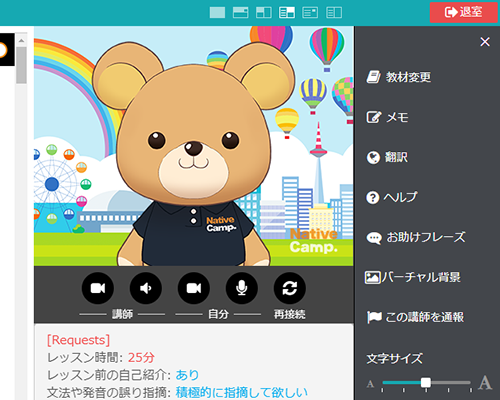
Task: Click the tutor video bear image
Action: pyautogui.click(x=194, y=146)
